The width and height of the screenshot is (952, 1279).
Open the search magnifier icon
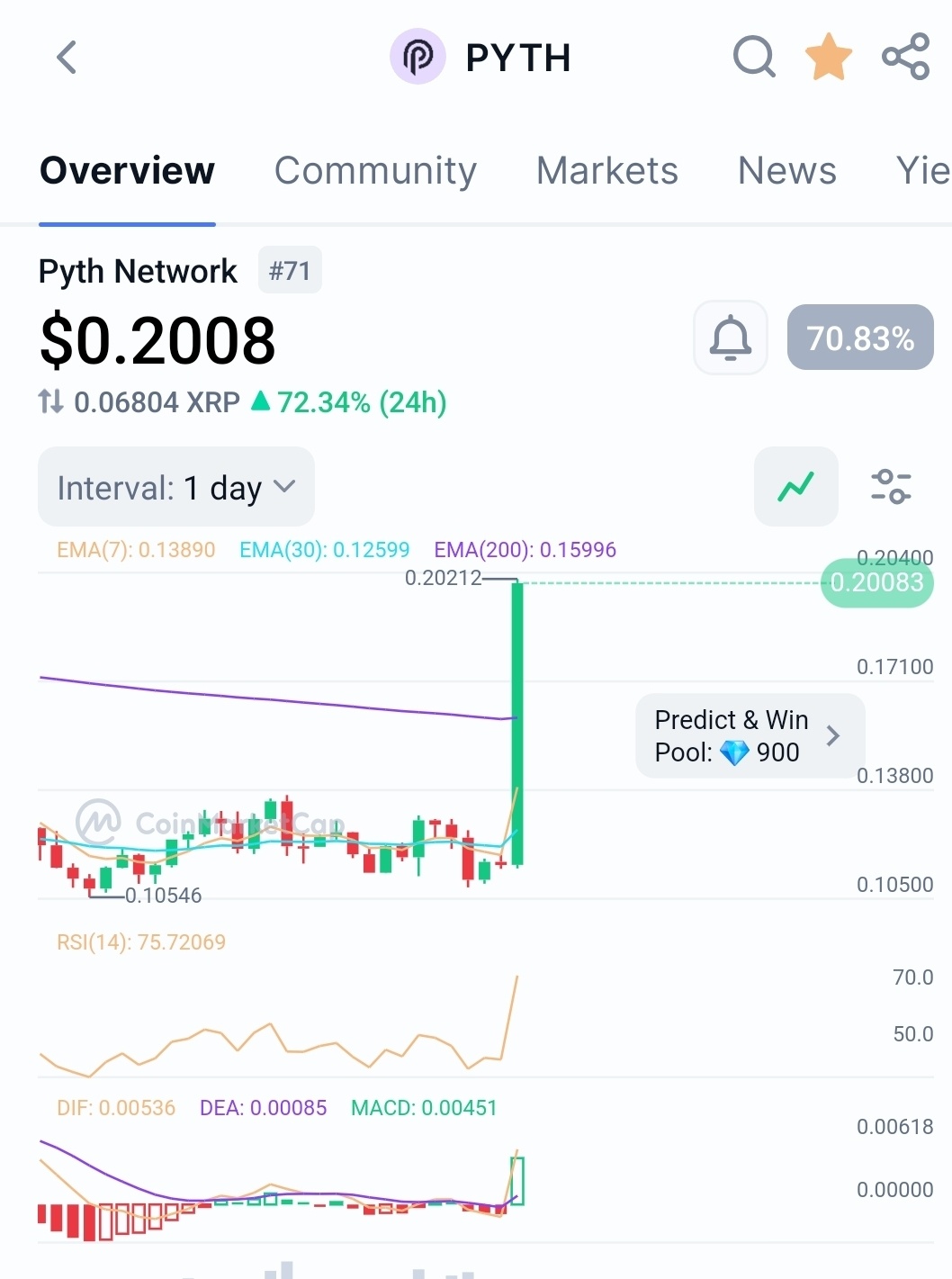754,57
